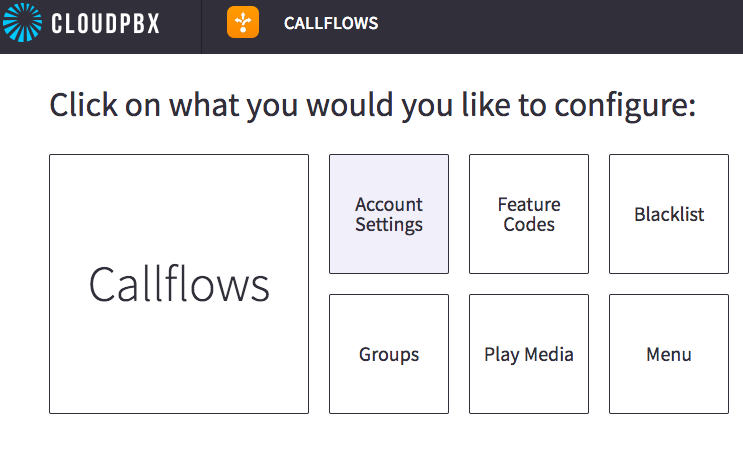
Task: Select the Play Media tile
Action: (529, 354)
